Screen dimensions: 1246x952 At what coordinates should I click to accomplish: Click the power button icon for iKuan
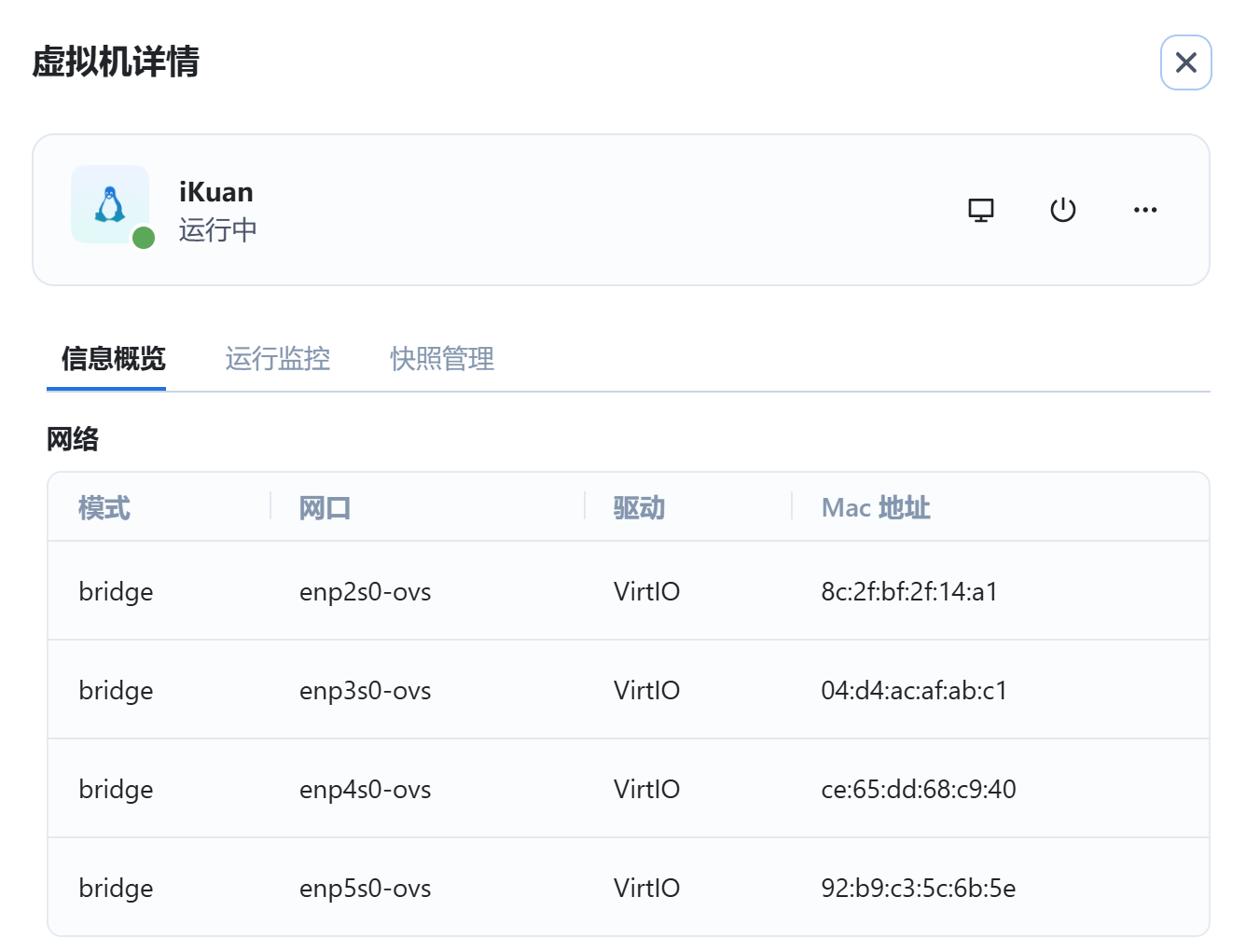[1063, 210]
